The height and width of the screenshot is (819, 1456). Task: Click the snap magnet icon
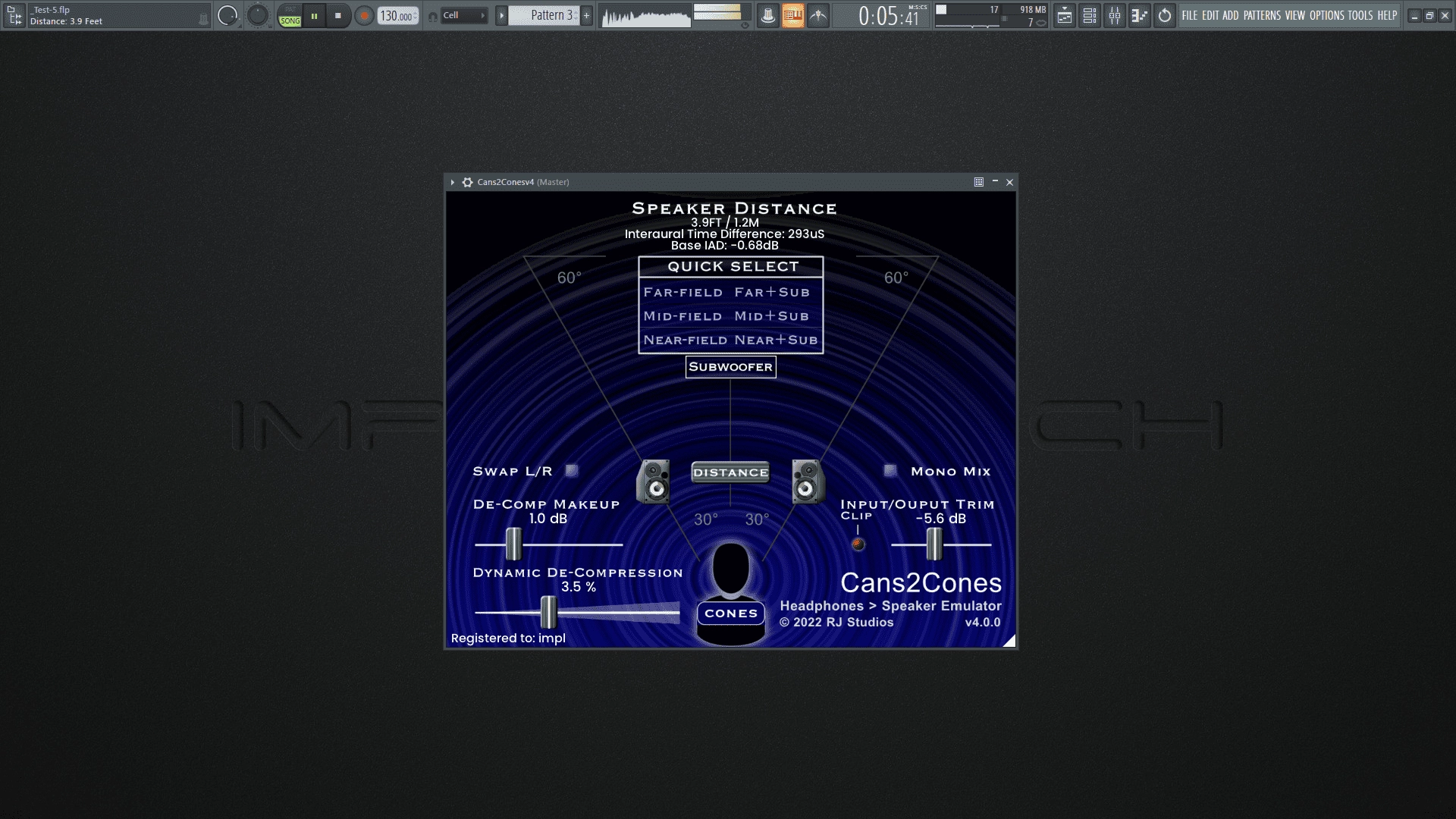point(432,16)
